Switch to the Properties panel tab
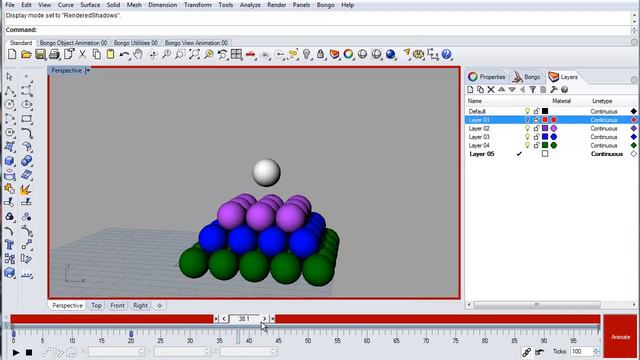640x360 pixels. tap(487, 77)
